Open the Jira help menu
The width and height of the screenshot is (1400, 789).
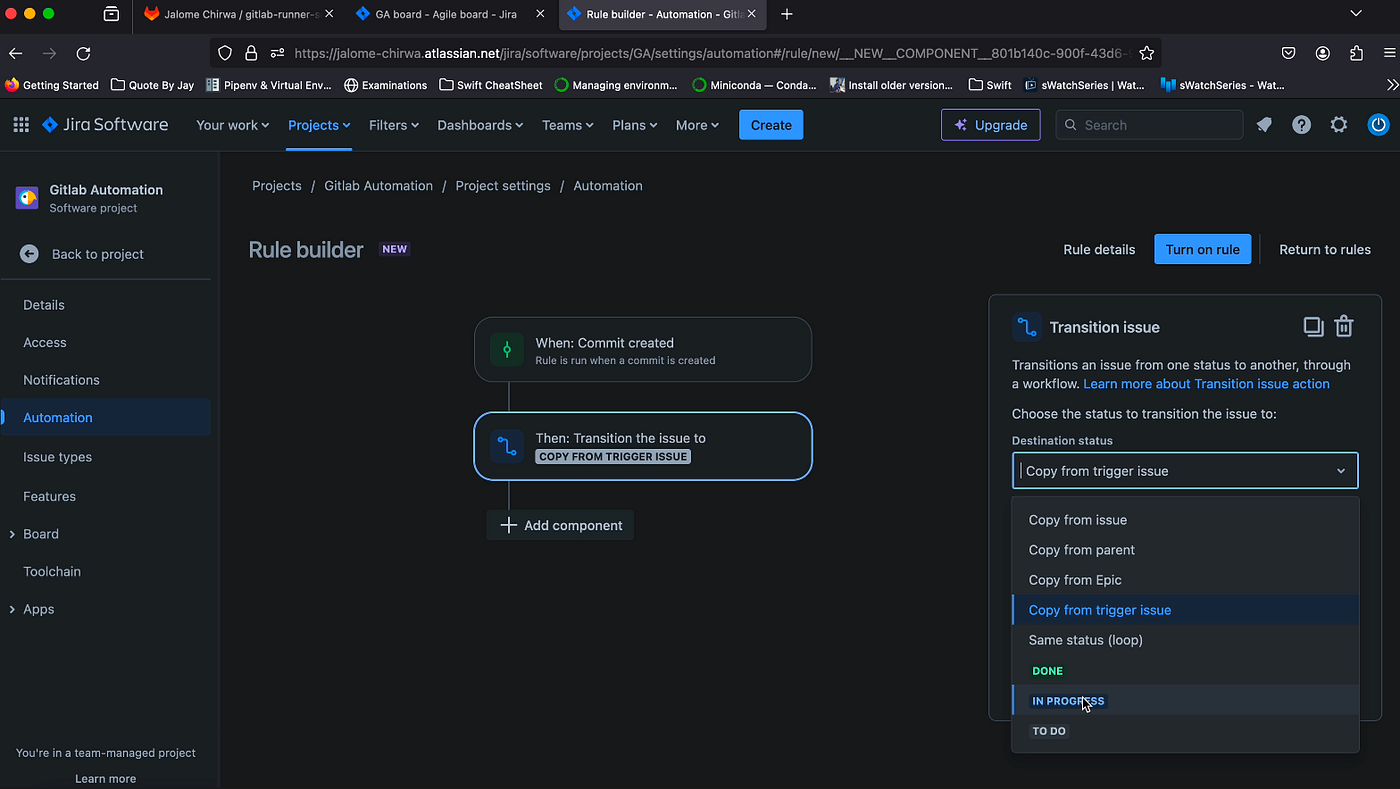(1301, 124)
